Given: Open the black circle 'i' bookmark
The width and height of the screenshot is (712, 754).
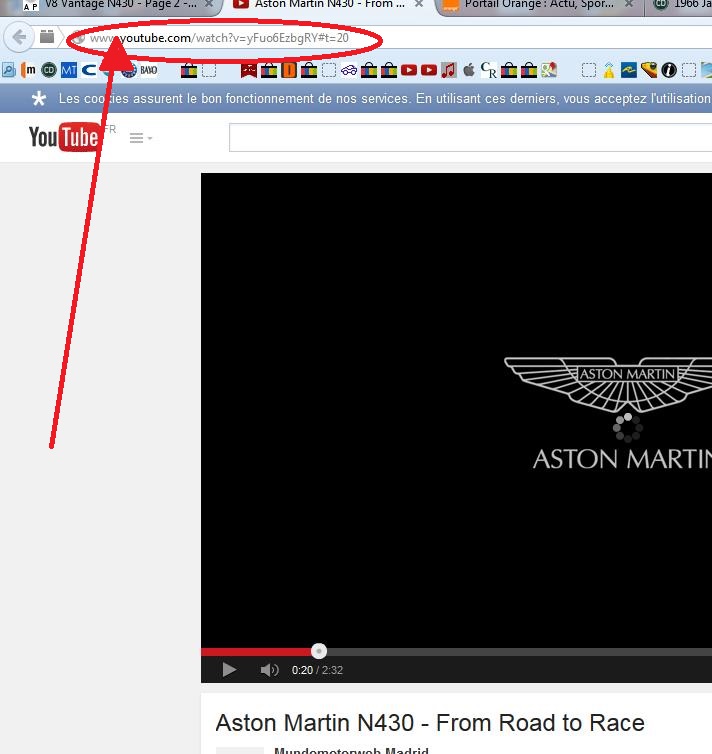Looking at the screenshot, I should click(x=669, y=70).
